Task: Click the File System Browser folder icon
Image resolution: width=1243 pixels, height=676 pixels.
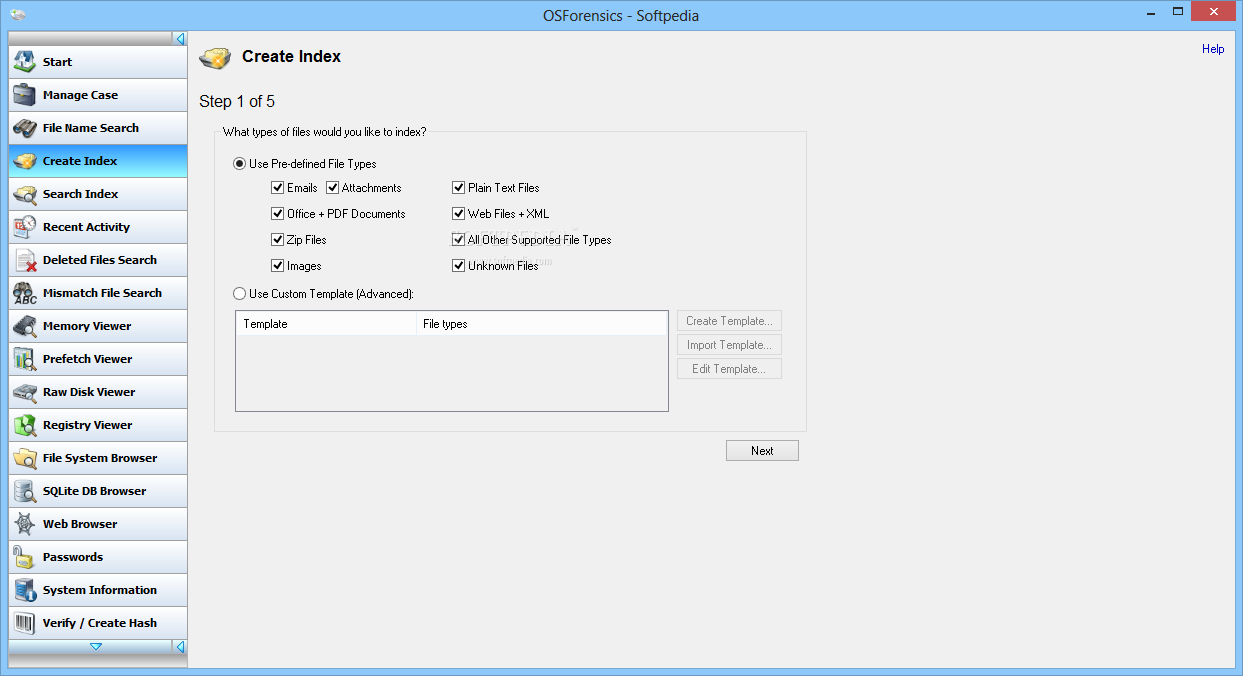Action: (25, 458)
